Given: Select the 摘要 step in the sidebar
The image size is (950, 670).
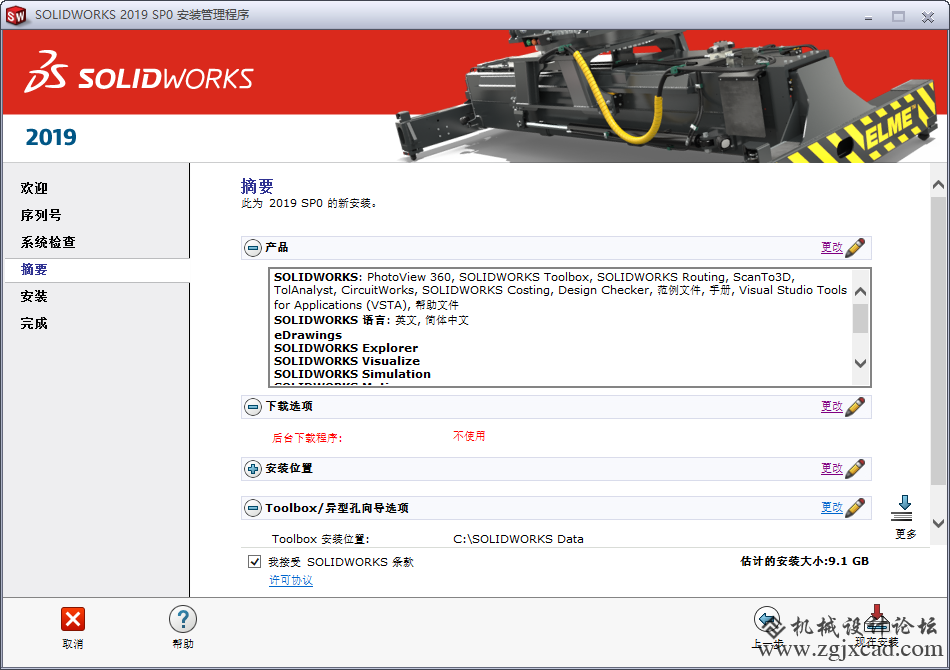Looking at the screenshot, I should [x=34, y=270].
